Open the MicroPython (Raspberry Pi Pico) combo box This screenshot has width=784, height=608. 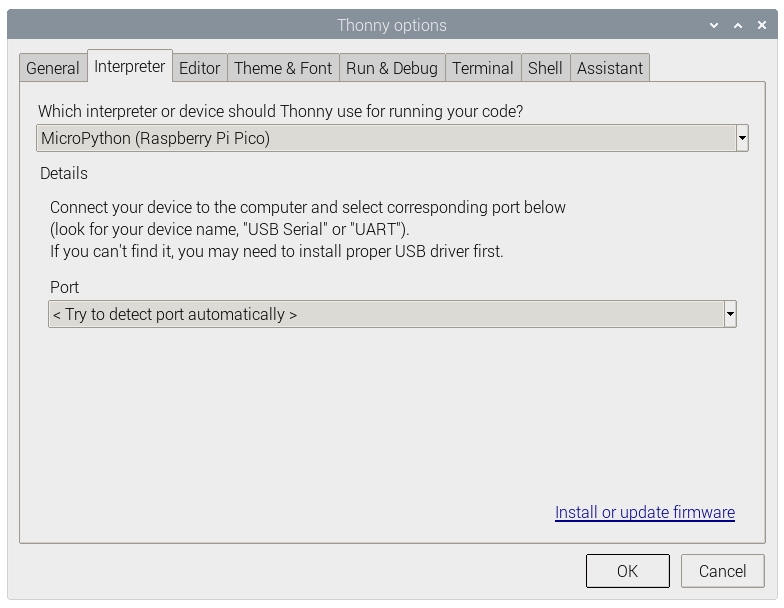[x=386, y=138]
